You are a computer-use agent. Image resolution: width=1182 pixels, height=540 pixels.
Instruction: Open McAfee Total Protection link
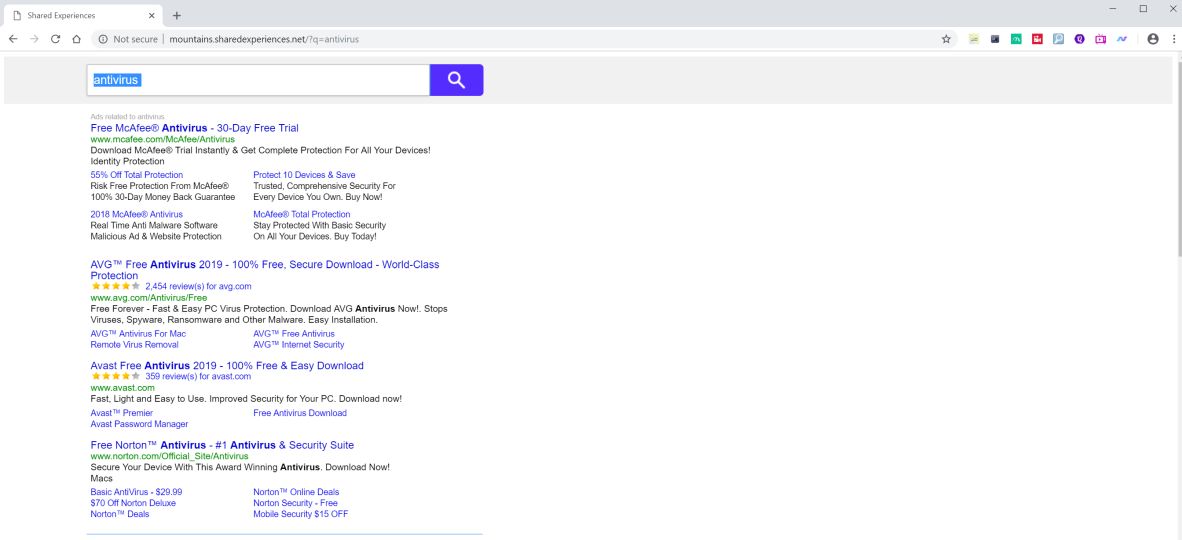click(x=302, y=214)
